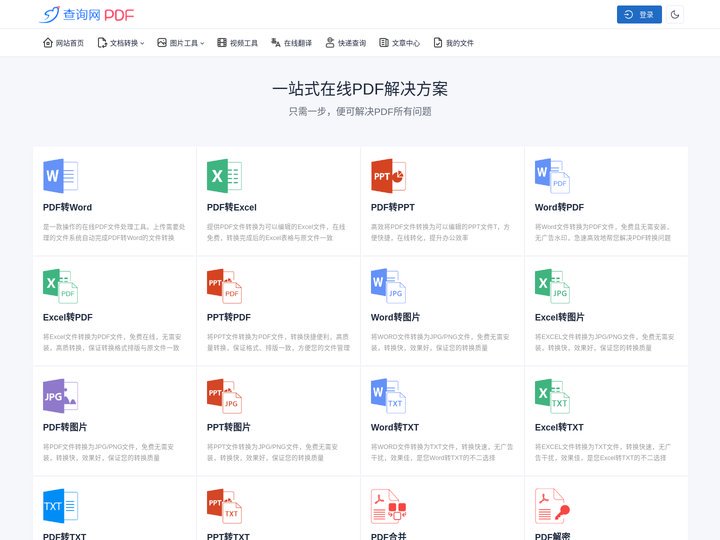Open 快递查询 menu item
The height and width of the screenshot is (540, 720).
(346, 43)
